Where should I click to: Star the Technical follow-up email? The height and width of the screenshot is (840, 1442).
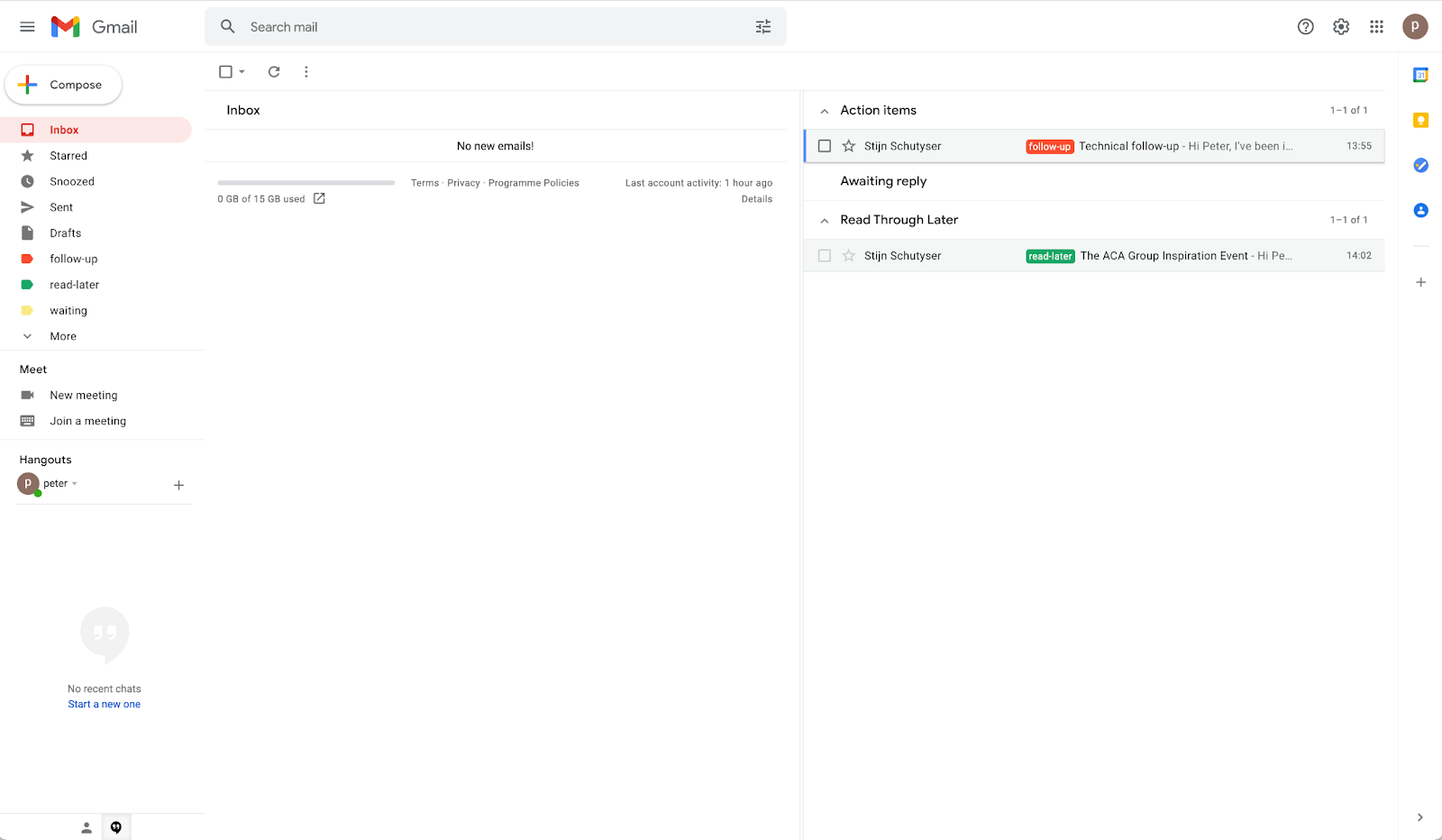pyautogui.click(x=848, y=146)
